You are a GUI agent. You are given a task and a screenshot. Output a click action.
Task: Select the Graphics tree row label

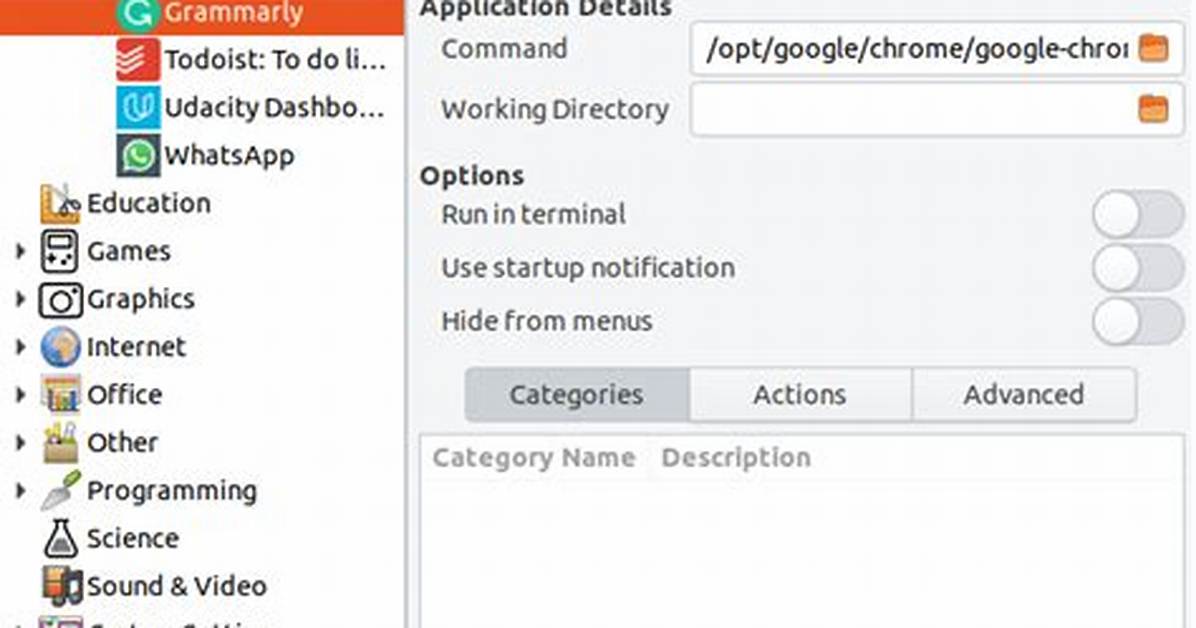pos(141,300)
